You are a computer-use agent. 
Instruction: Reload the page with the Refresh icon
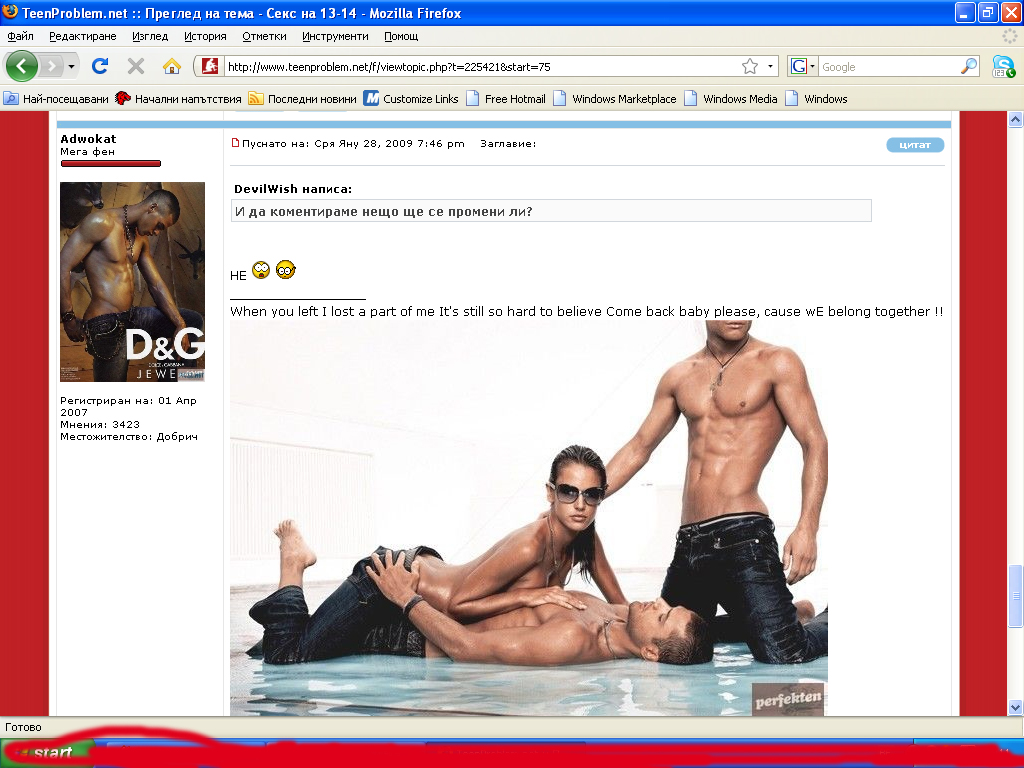click(x=100, y=66)
